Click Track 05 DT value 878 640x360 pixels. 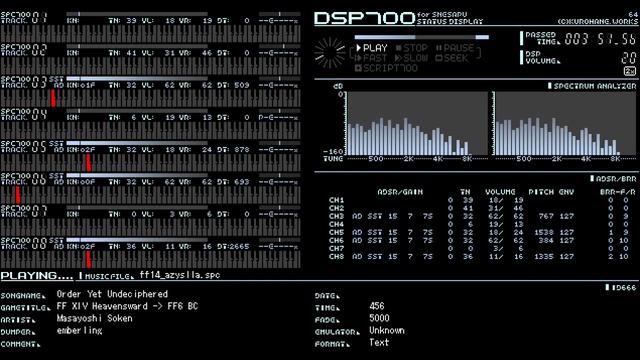(x=242, y=150)
